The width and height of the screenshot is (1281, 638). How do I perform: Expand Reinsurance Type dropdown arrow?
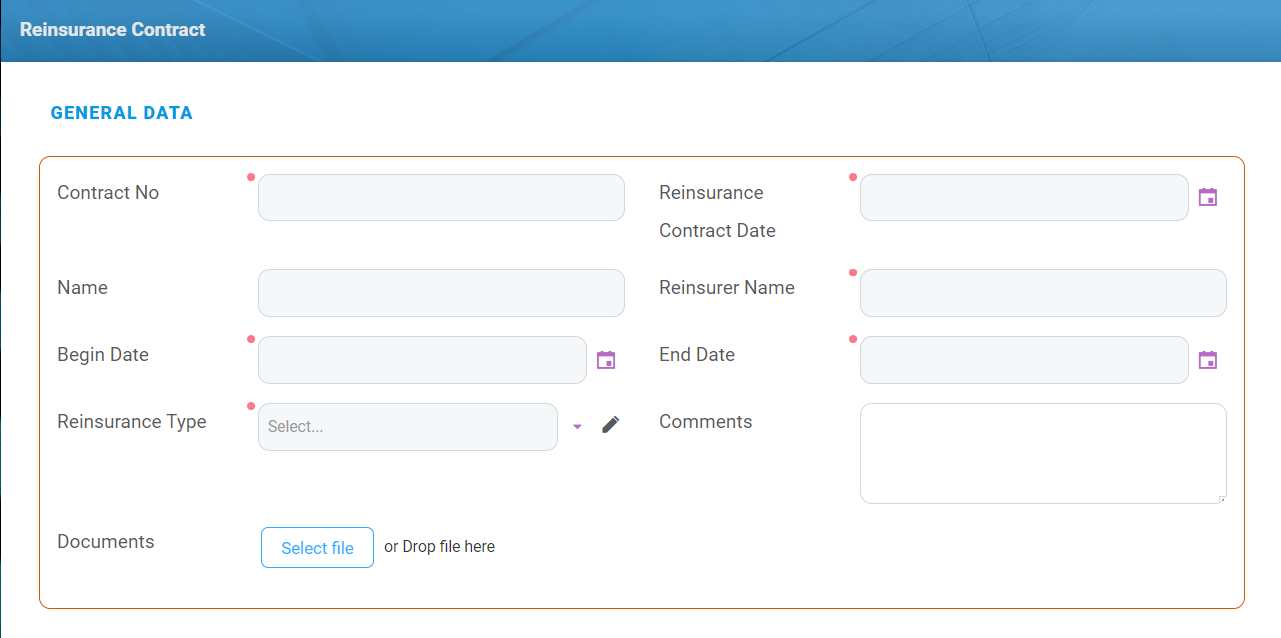(x=577, y=427)
